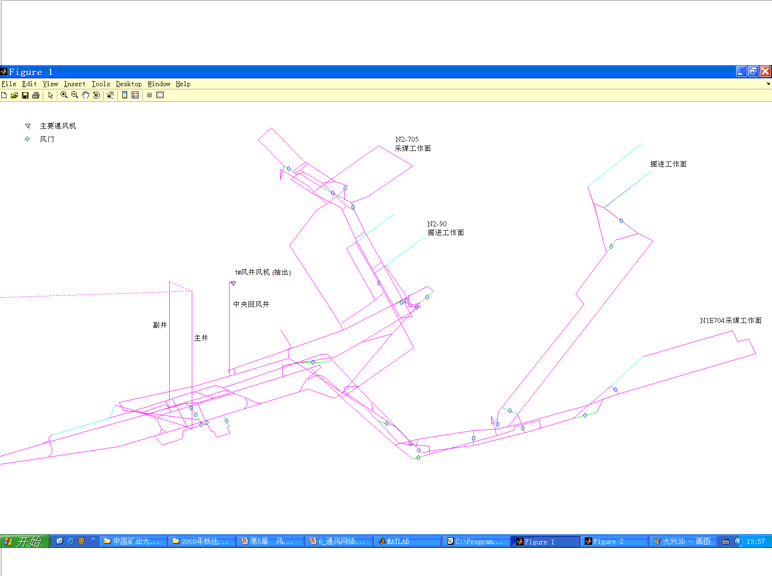Open the Help menu
772x576 pixels.
183,84
